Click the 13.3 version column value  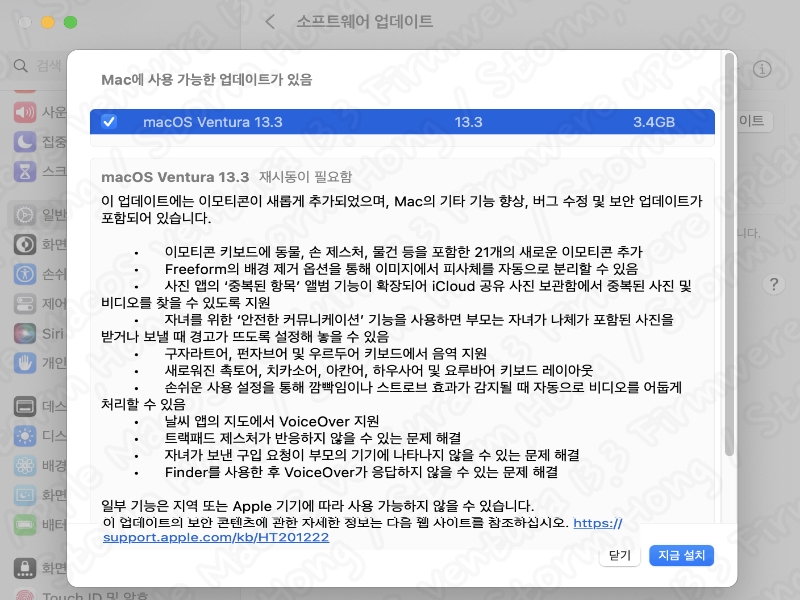point(468,122)
